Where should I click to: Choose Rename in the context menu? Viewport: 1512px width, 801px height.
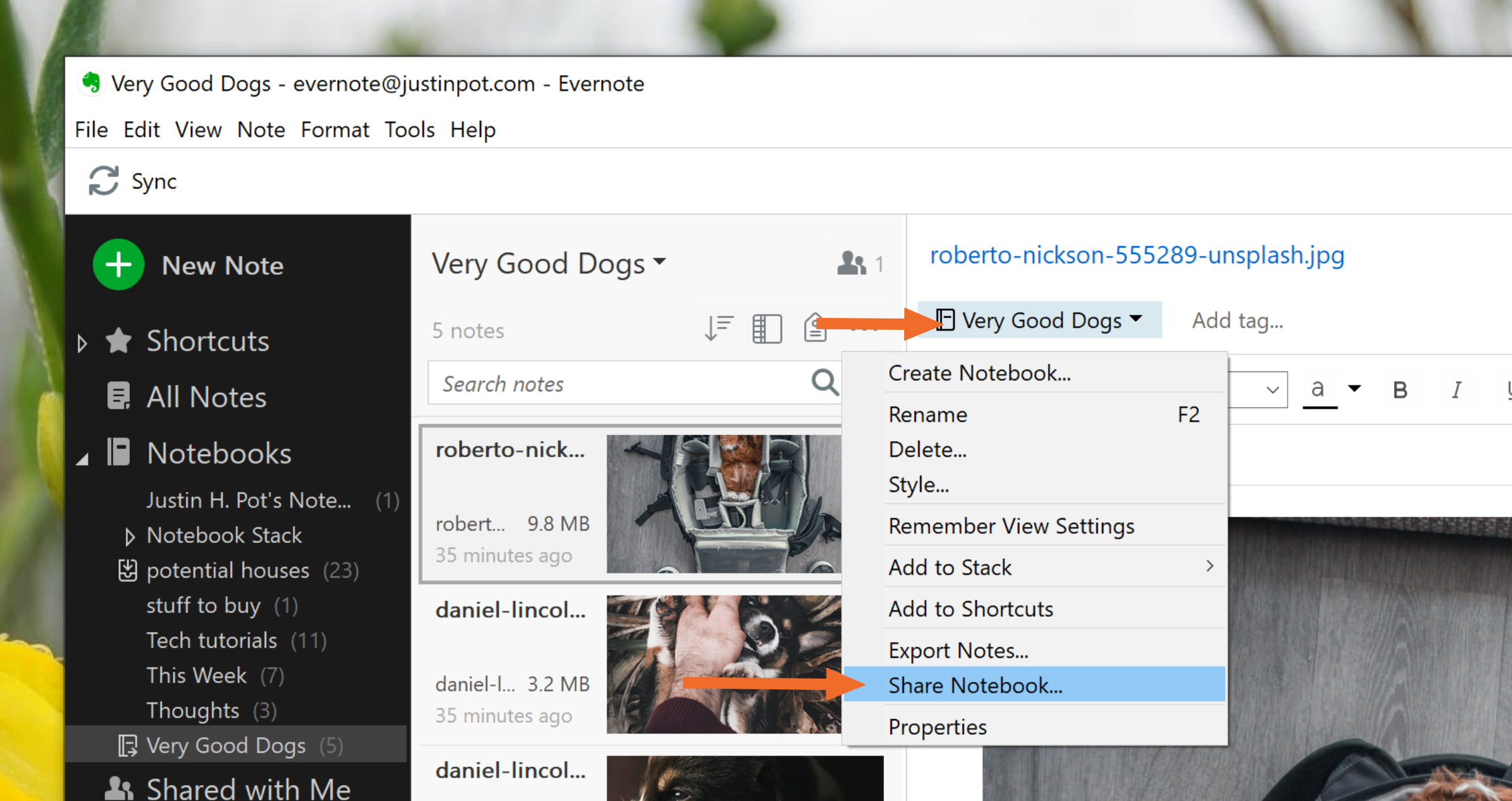[1034, 414]
